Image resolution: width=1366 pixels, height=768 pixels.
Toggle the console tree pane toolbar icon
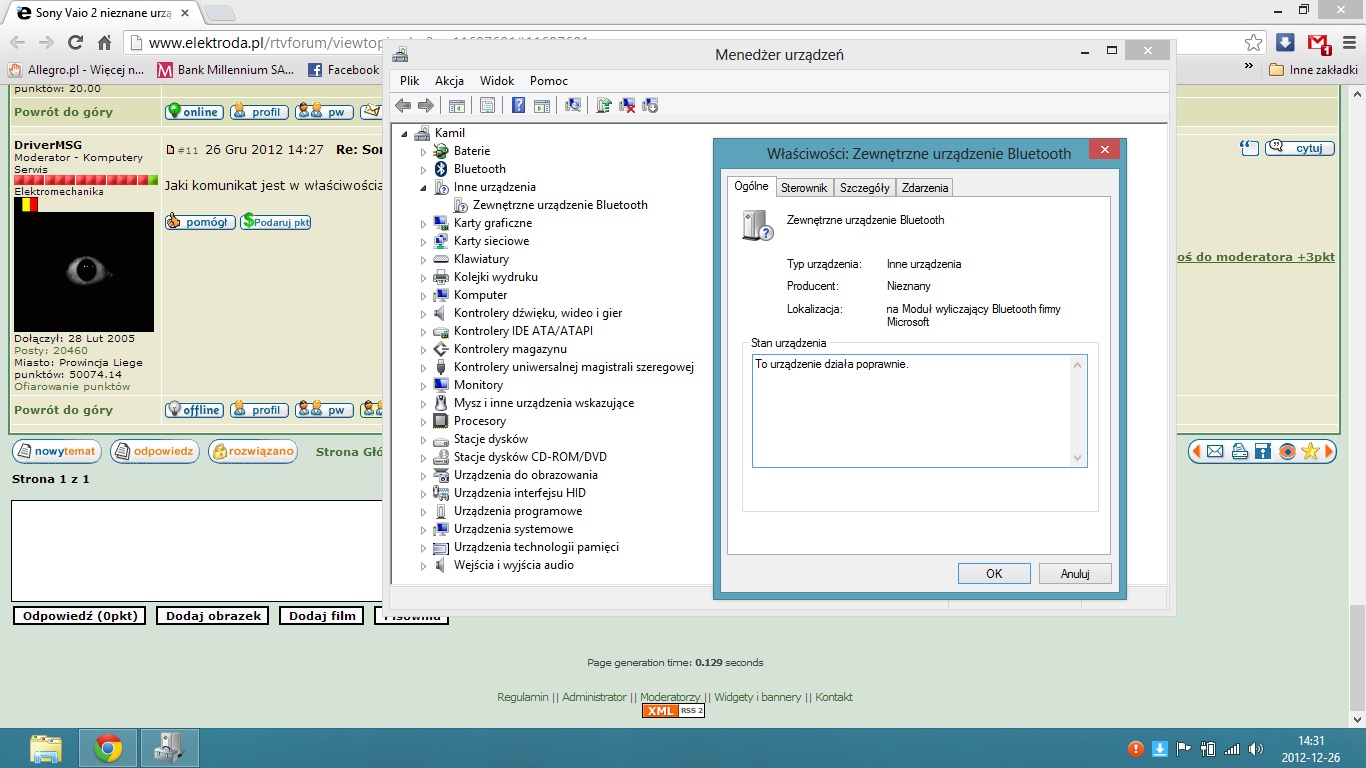[x=457, y=105]
